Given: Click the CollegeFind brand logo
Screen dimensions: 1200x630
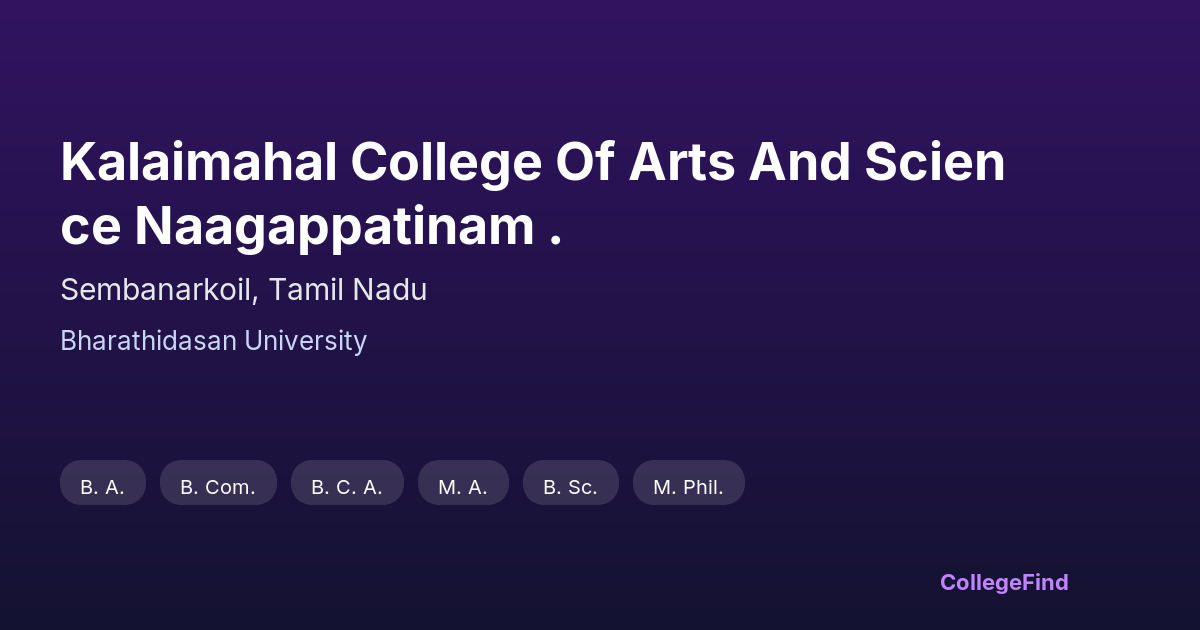Looking at the screenshot, I should [x=1003, y=582].
